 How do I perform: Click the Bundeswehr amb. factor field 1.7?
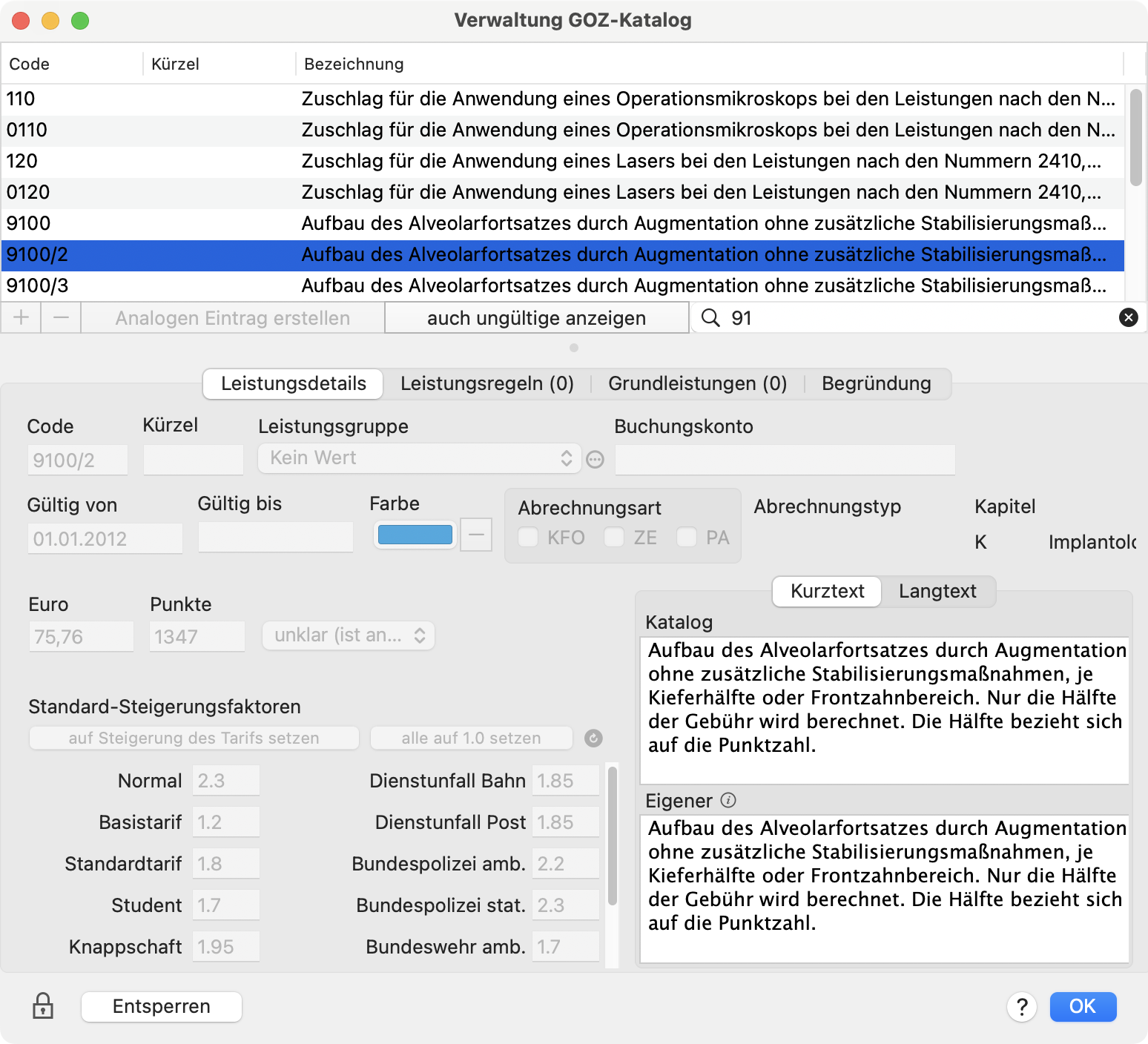566,947
